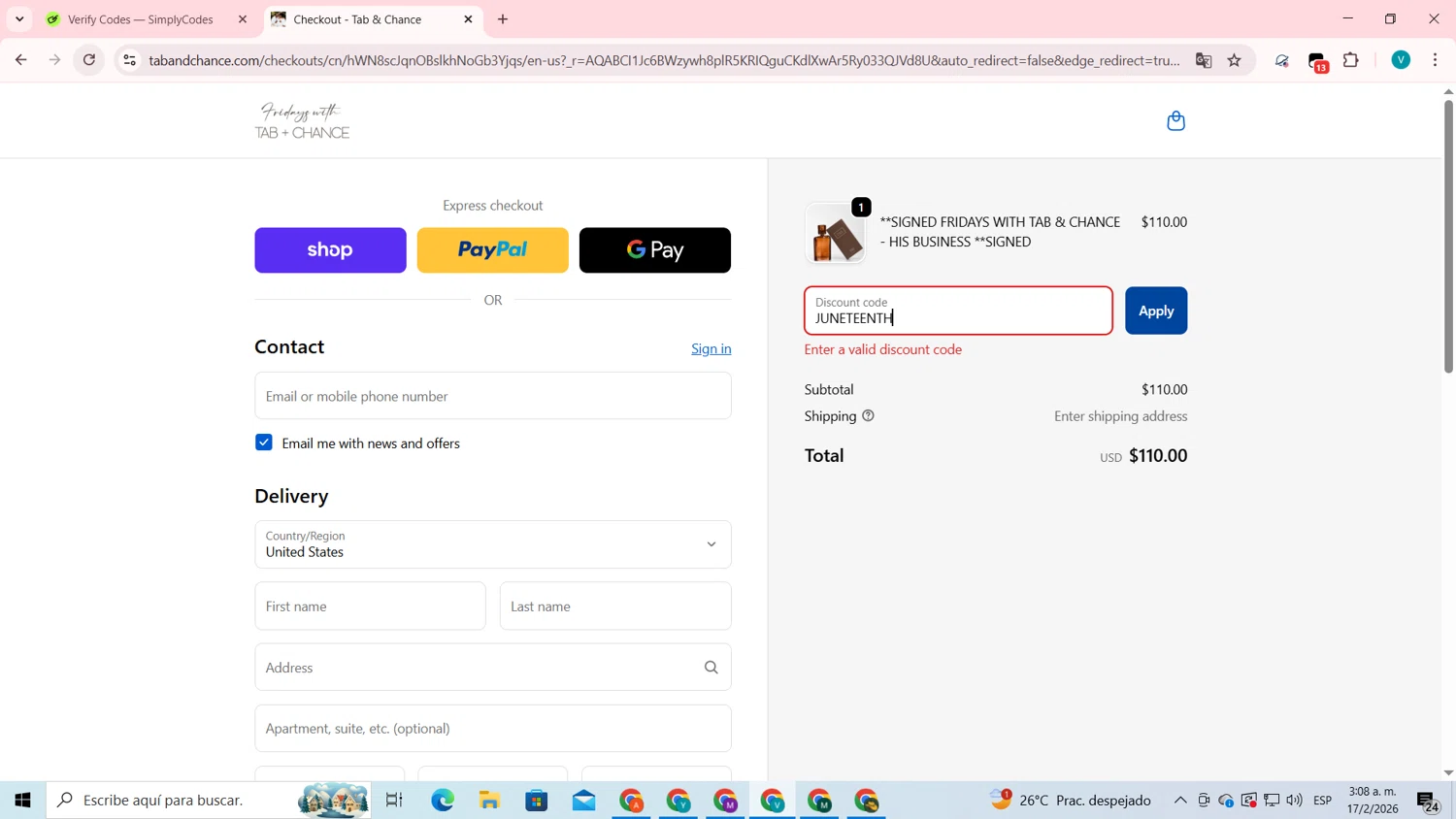Open the Mail app from taskbar
1456x819 pixels.
point(583,801)
